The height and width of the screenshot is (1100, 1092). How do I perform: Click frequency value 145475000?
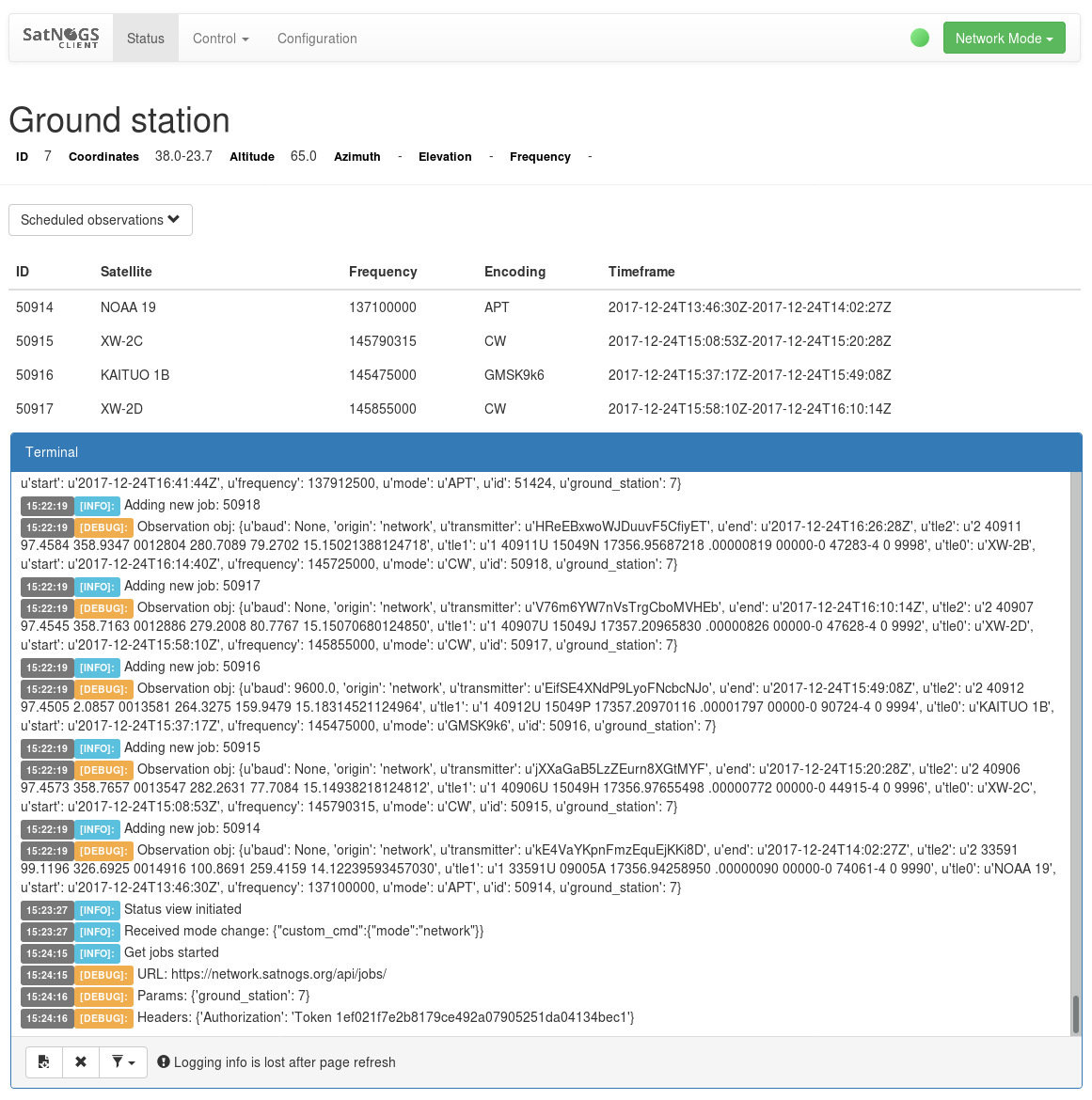pyautogui.click(x=383, y=374)
